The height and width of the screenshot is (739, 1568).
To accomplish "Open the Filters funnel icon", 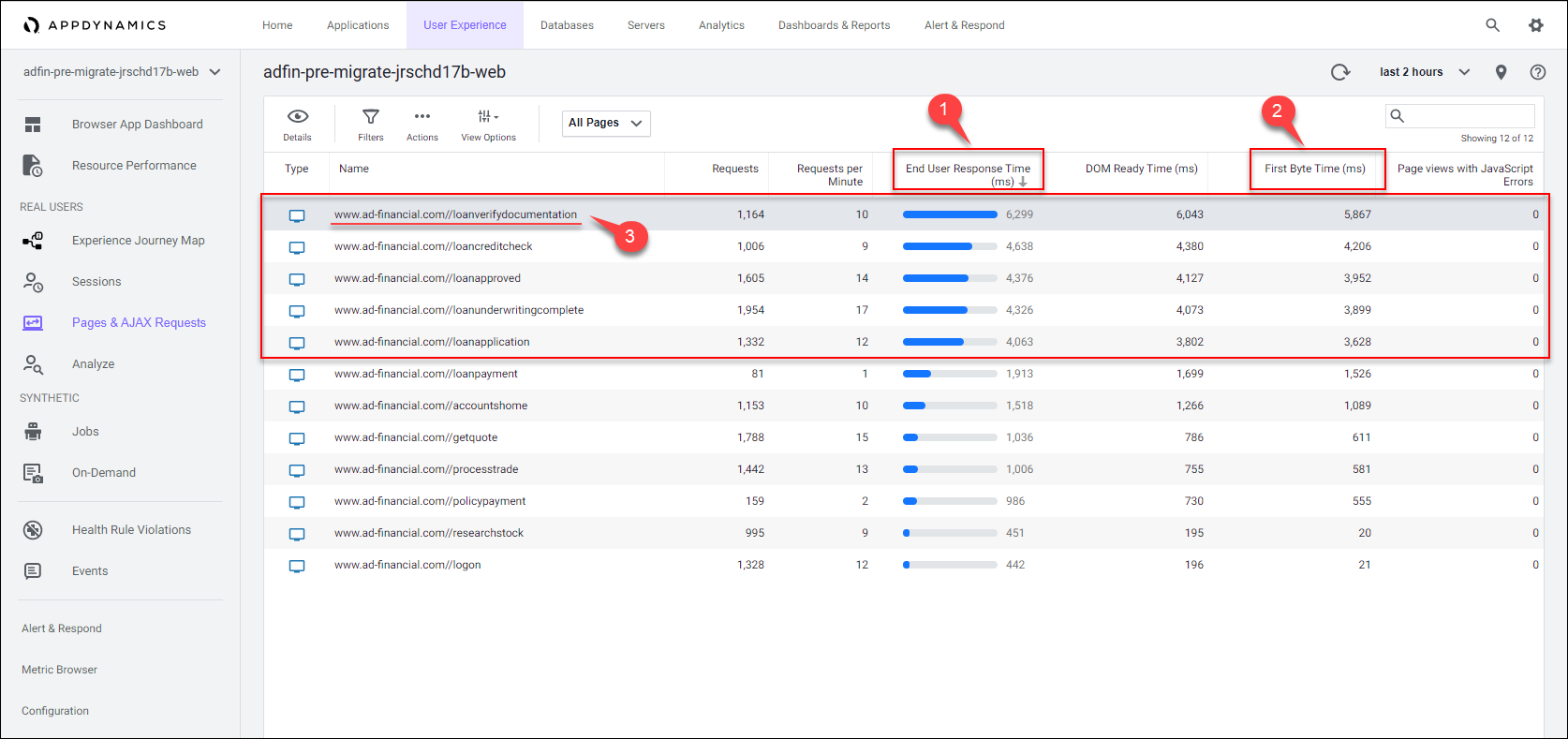I will click(371, 117).
